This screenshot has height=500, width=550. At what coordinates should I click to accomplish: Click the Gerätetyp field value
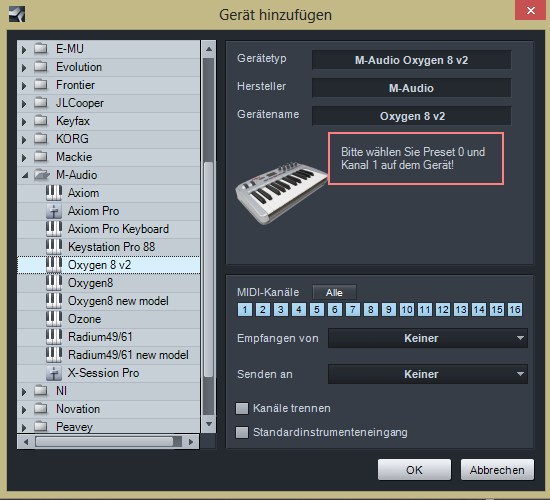point(411,60)
